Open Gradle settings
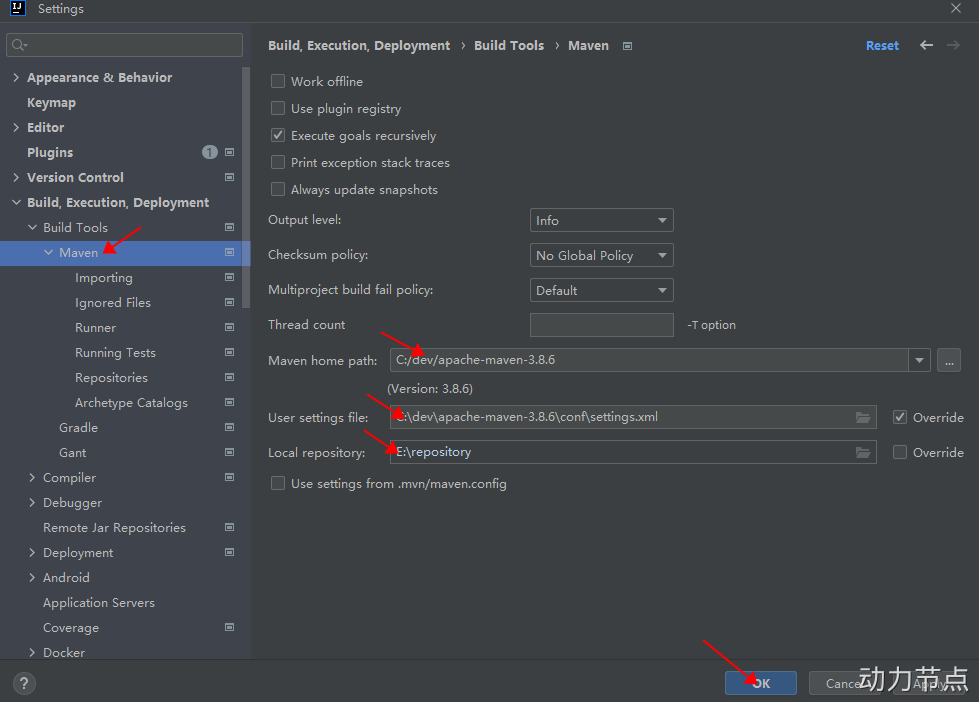This screenshot has height=702, width=979. coord(79,427)
